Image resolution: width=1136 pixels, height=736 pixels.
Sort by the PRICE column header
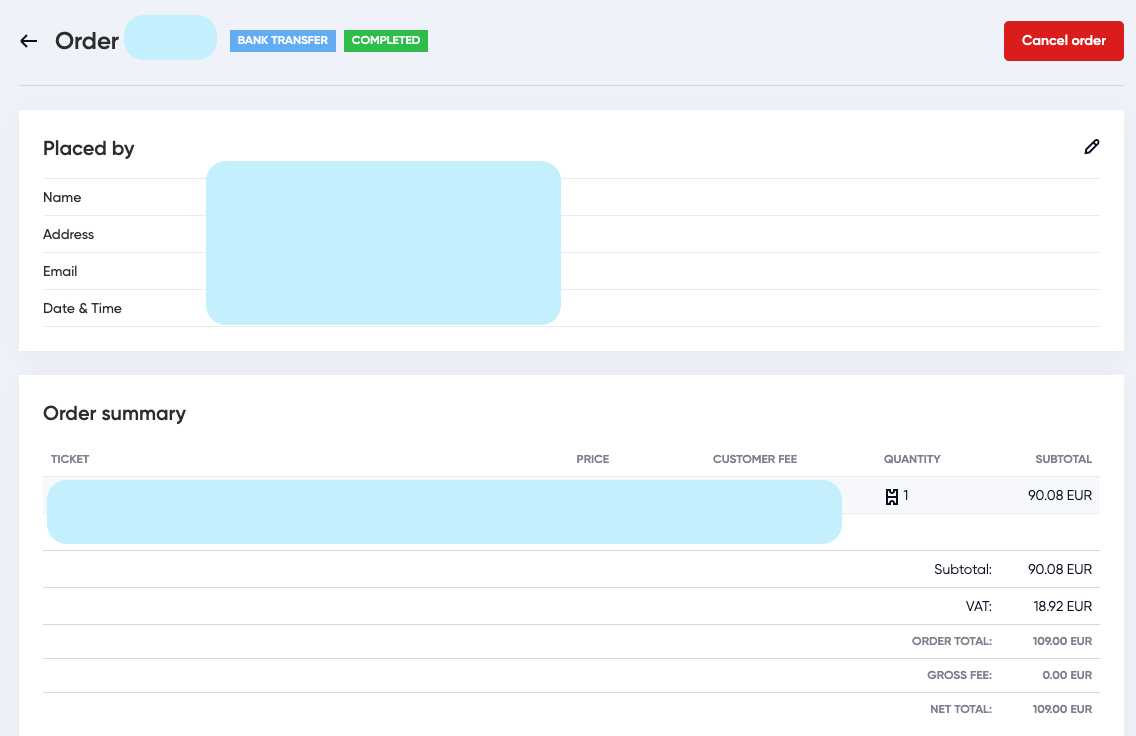[x=592, y=459]
